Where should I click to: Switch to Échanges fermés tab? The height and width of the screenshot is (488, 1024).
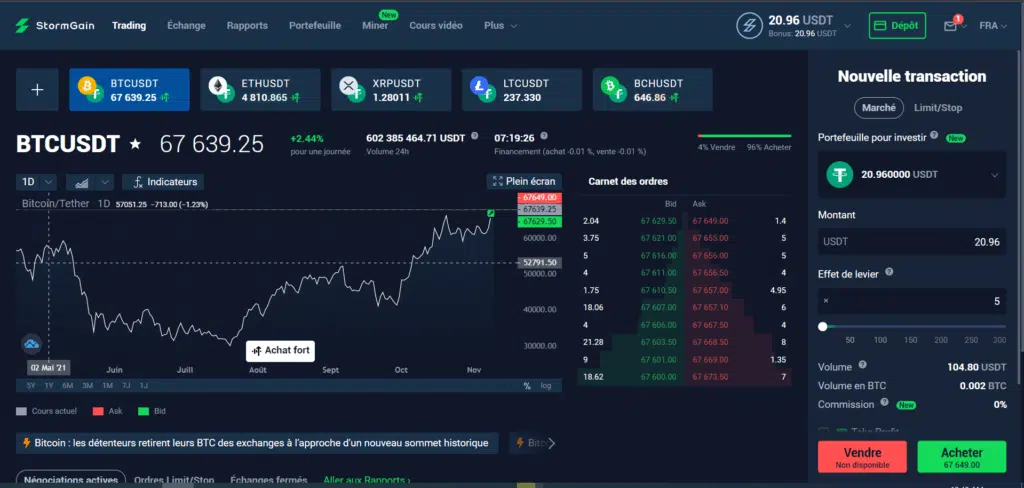point(269,480)
